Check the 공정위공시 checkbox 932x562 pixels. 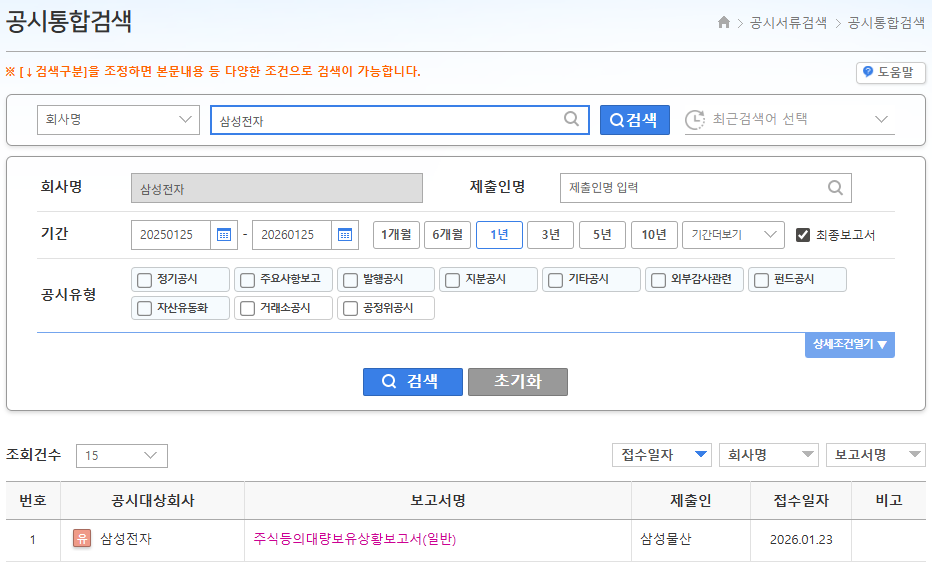point(351,308)
